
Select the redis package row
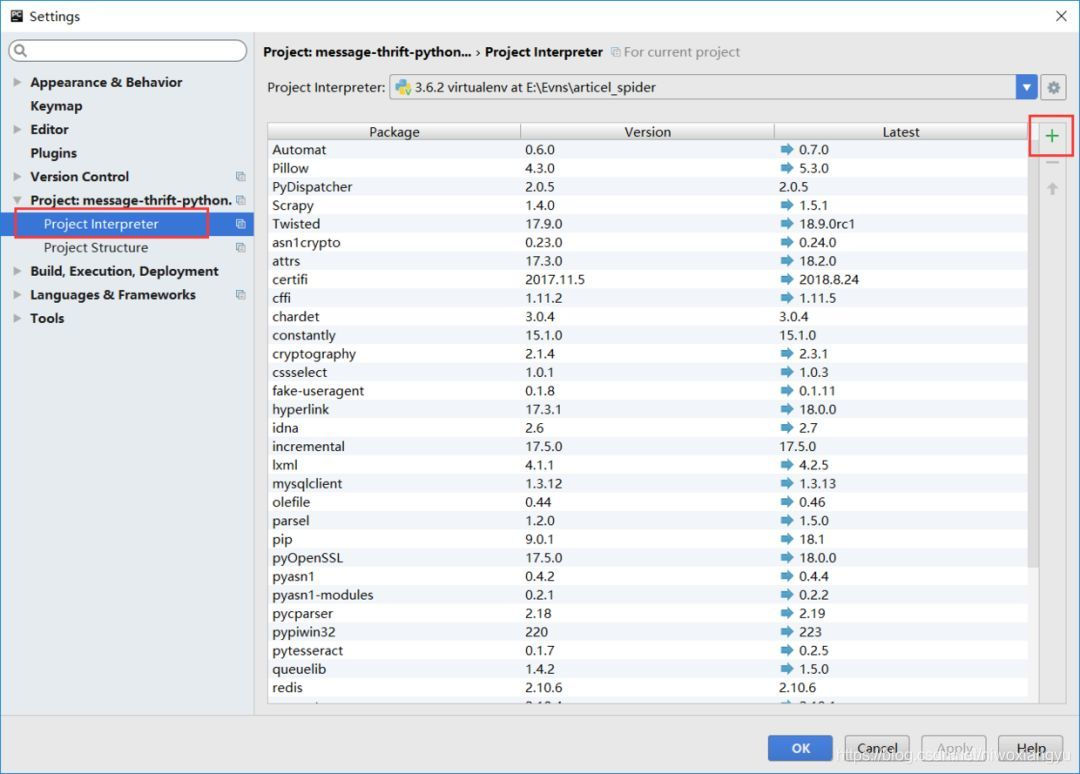[647, 687]
